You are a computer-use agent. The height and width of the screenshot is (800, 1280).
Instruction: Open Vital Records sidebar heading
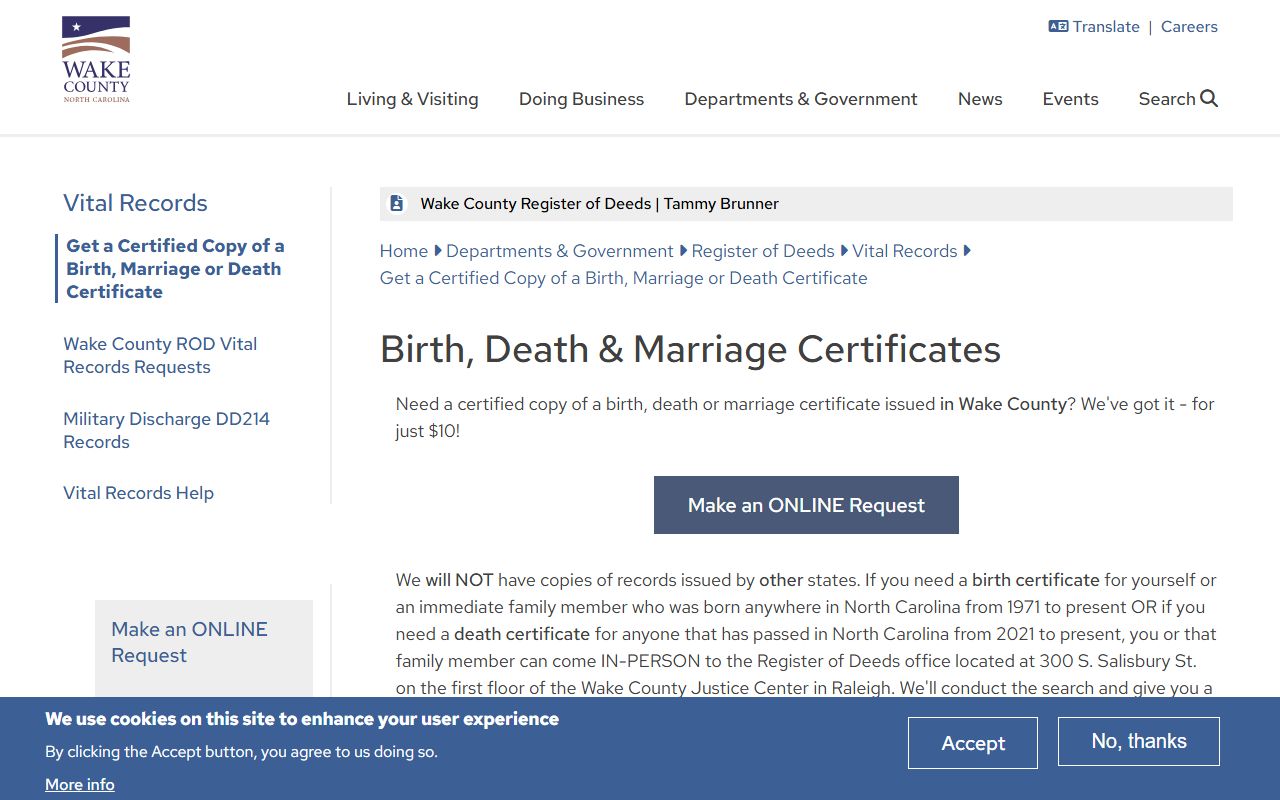point(135,203)
